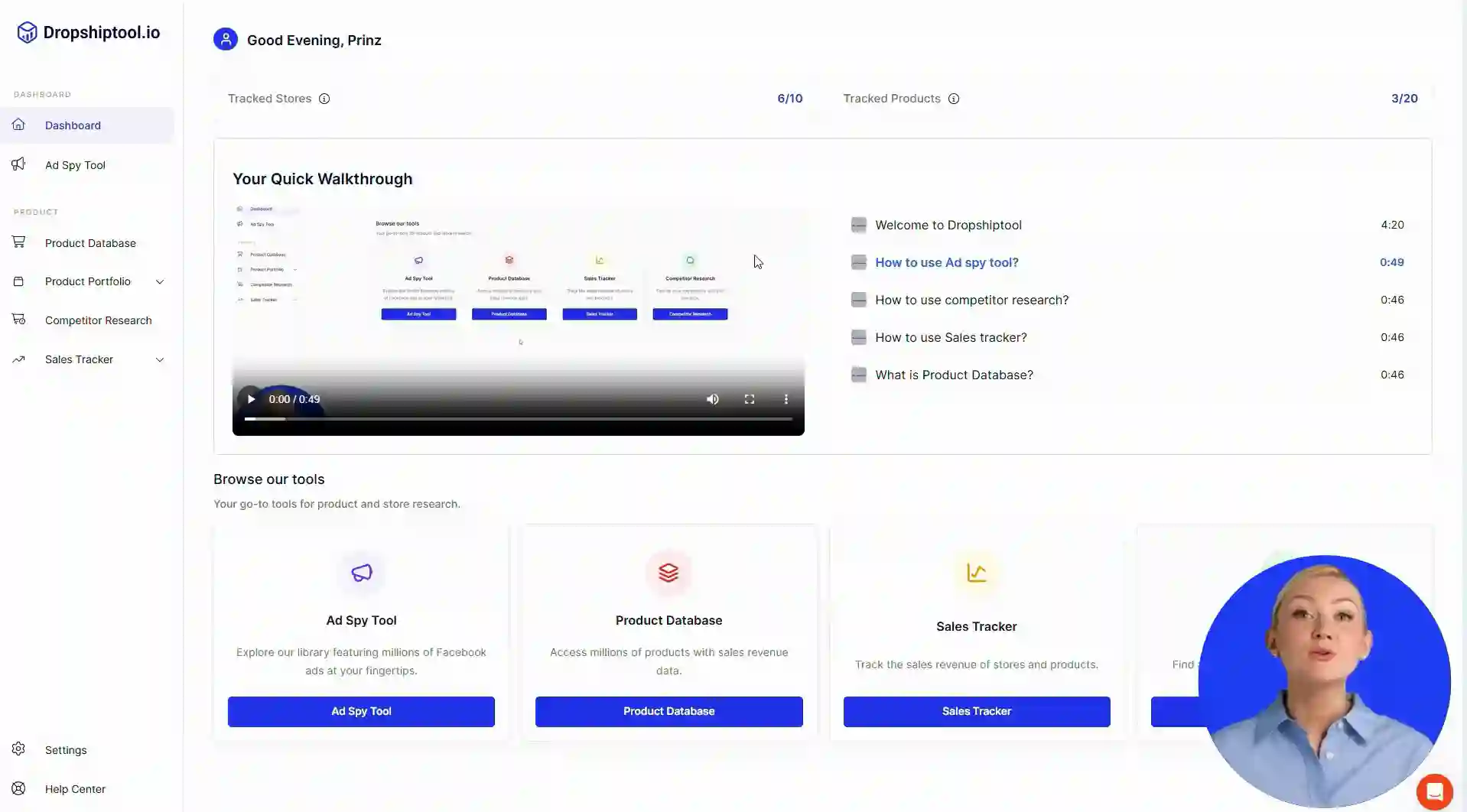
Task: Click info icon beside Tracked Stores
Action: (x=324, y=99)
